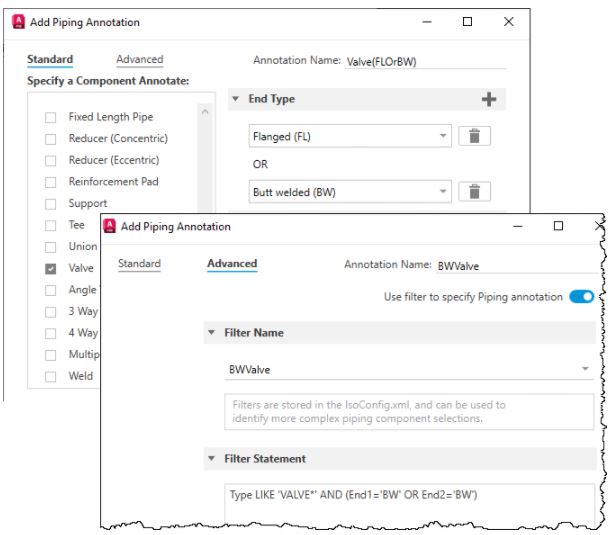Add a new End Type condition
Screen dimensions: 613x535
pyautogui.click(x=489, y=99)
